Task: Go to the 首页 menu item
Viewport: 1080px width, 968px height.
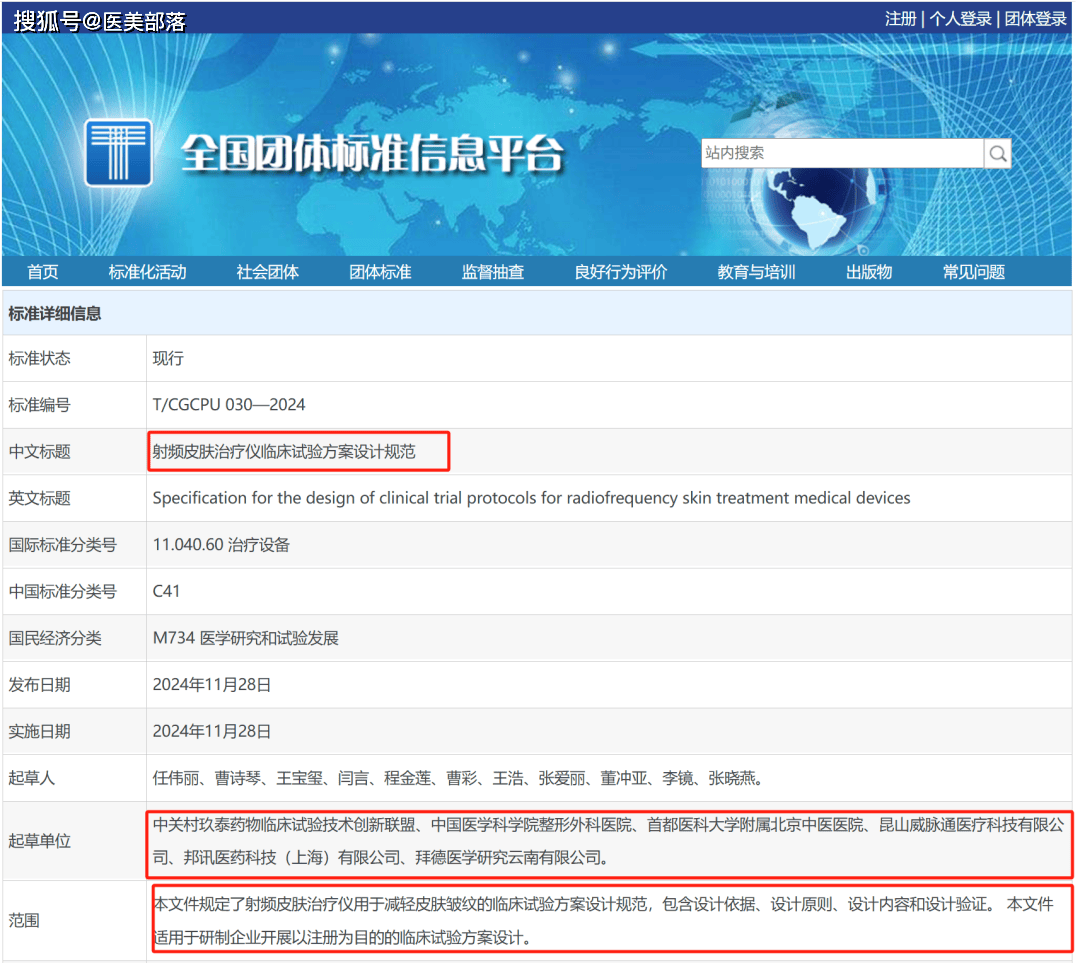Action: pyautogui.click(x=43, y=272)
